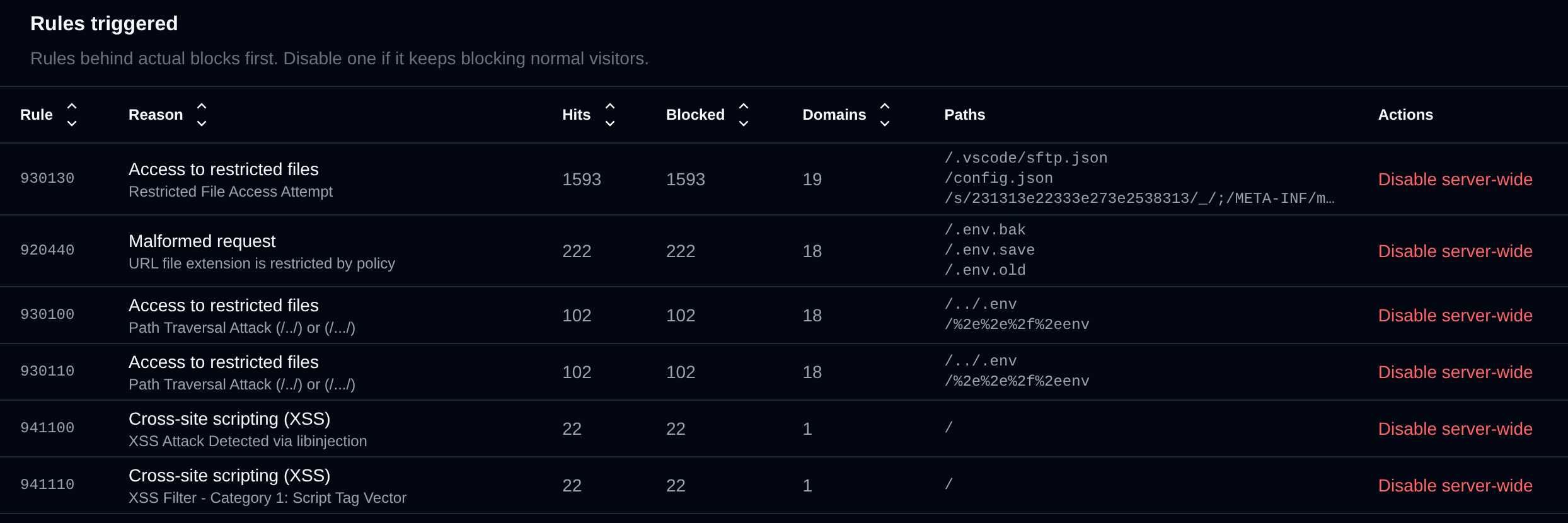Click the /.env.save path

[989, 250]
